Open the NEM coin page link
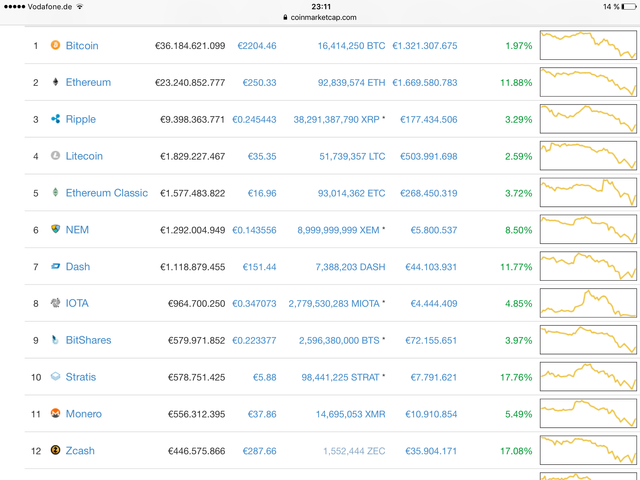The height and width of the screenshot is (480, 640). (77, 230)
